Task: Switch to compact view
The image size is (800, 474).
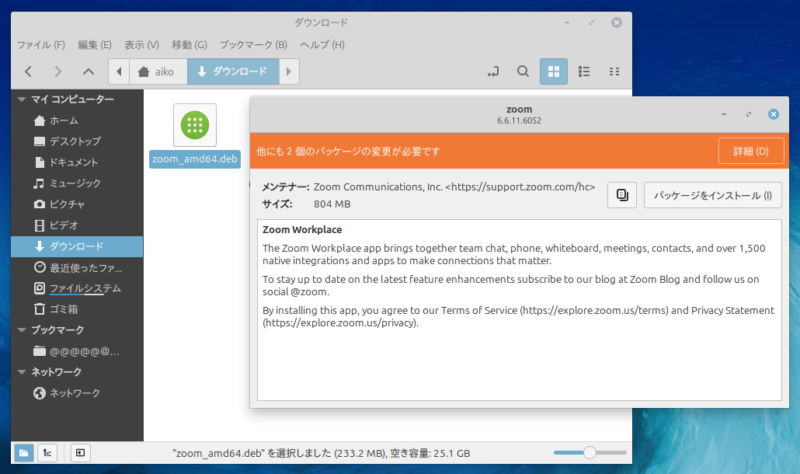Action: 615,72
